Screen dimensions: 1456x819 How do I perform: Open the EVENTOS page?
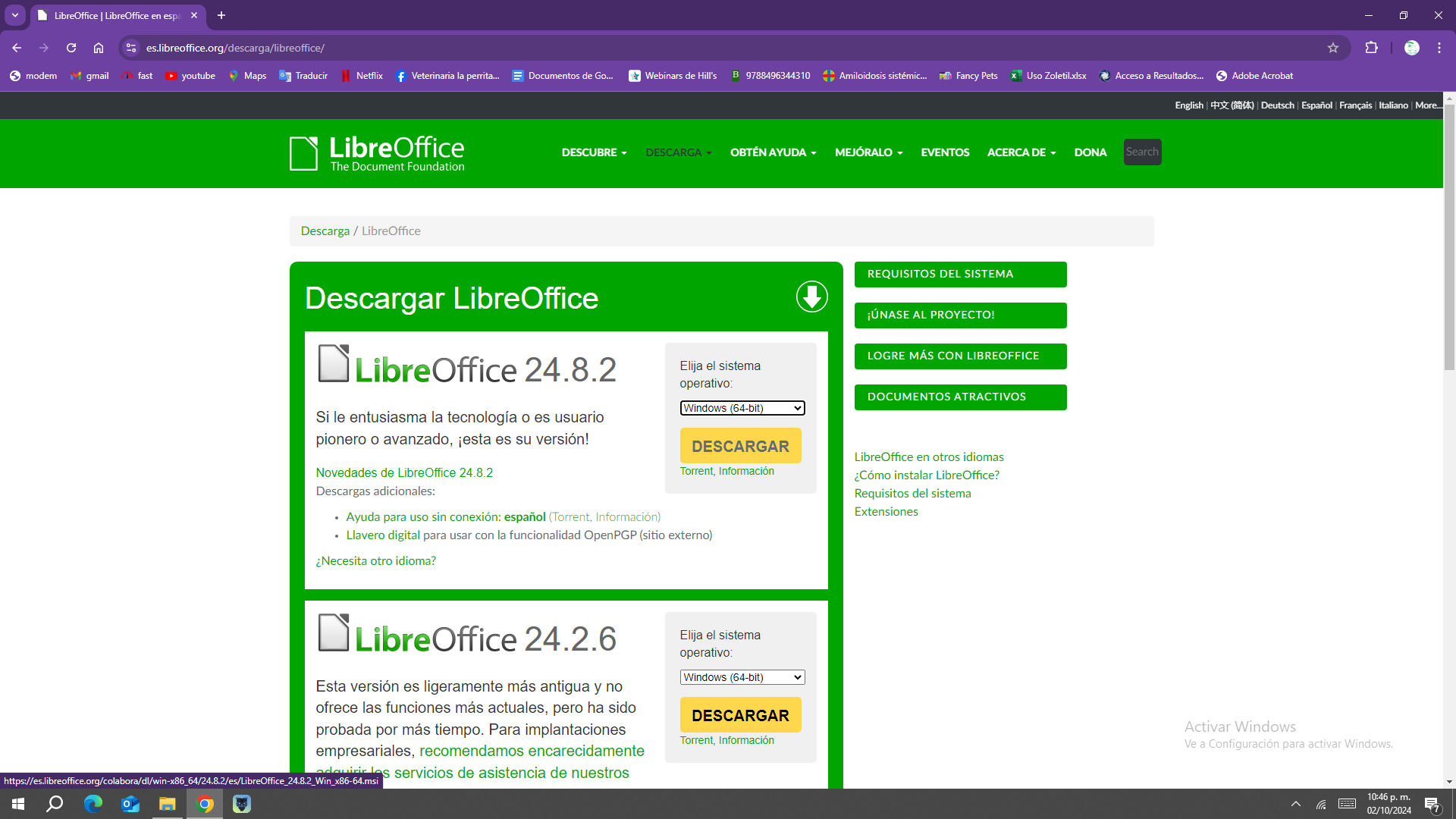[x=945, y=152]
